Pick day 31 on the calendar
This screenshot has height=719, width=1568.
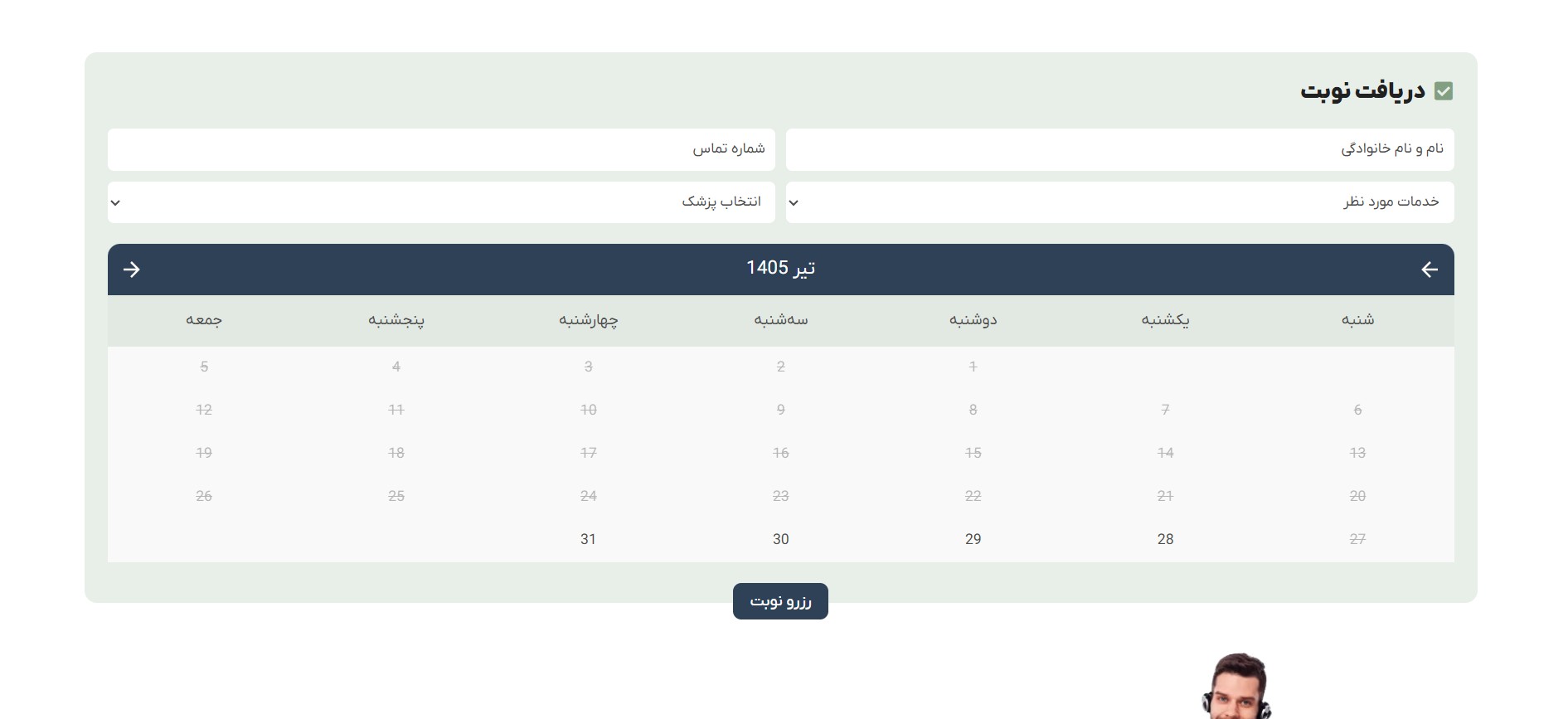(x=588, y=539)
